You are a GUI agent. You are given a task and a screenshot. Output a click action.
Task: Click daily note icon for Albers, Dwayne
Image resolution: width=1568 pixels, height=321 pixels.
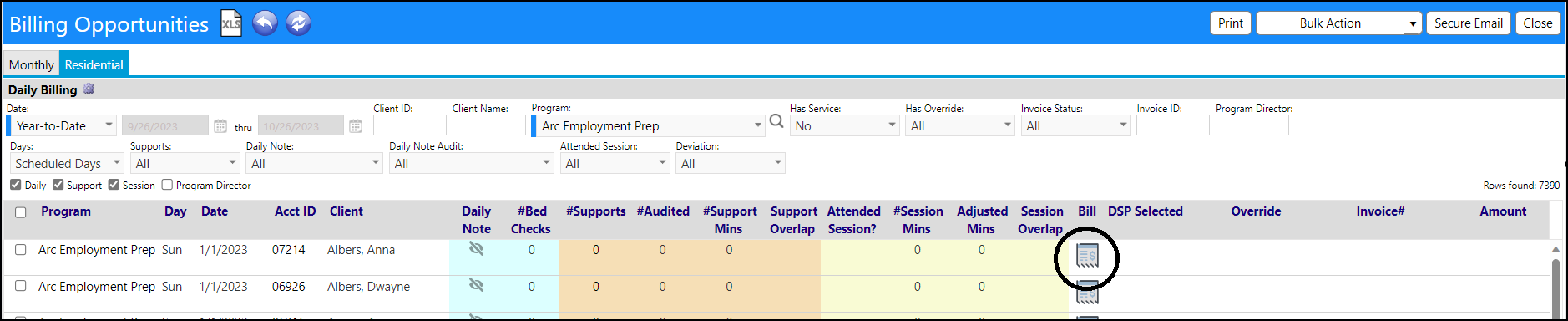click(x=476, y=285)
